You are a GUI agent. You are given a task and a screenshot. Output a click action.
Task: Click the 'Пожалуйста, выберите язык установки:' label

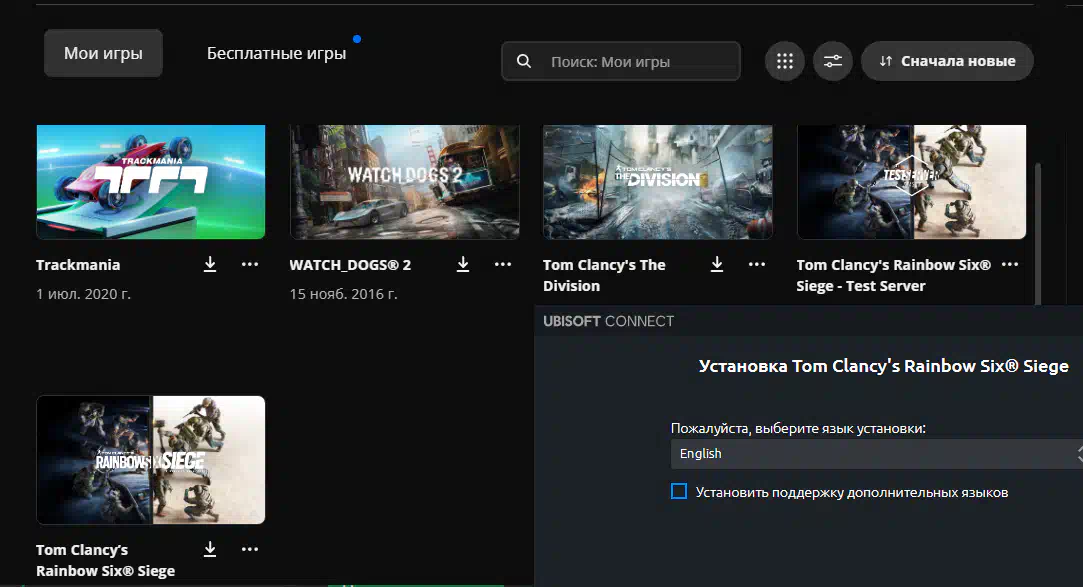click(x=798, y=428)
